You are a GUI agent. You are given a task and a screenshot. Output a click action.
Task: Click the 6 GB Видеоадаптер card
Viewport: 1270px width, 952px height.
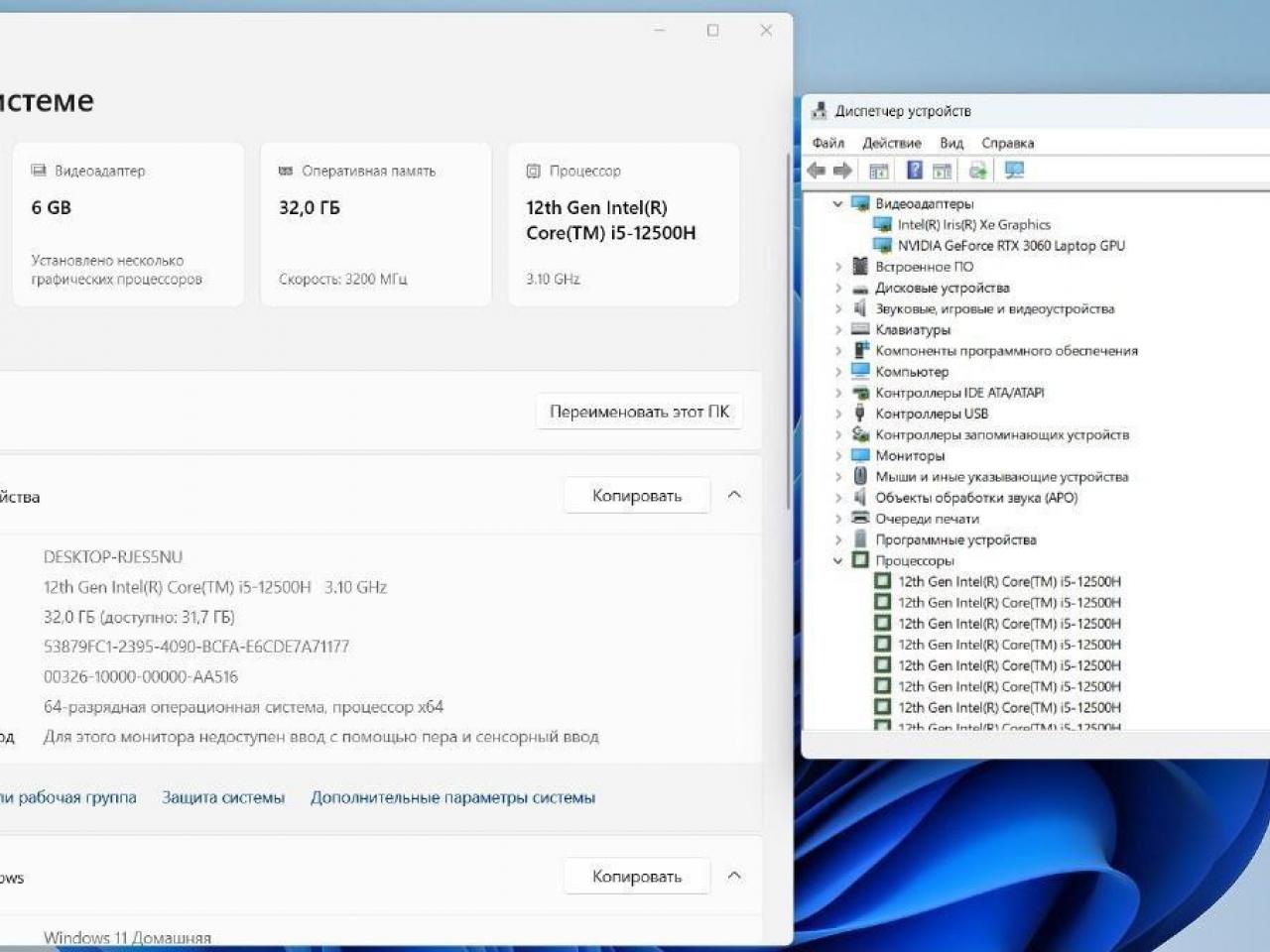tap(128, 224)
